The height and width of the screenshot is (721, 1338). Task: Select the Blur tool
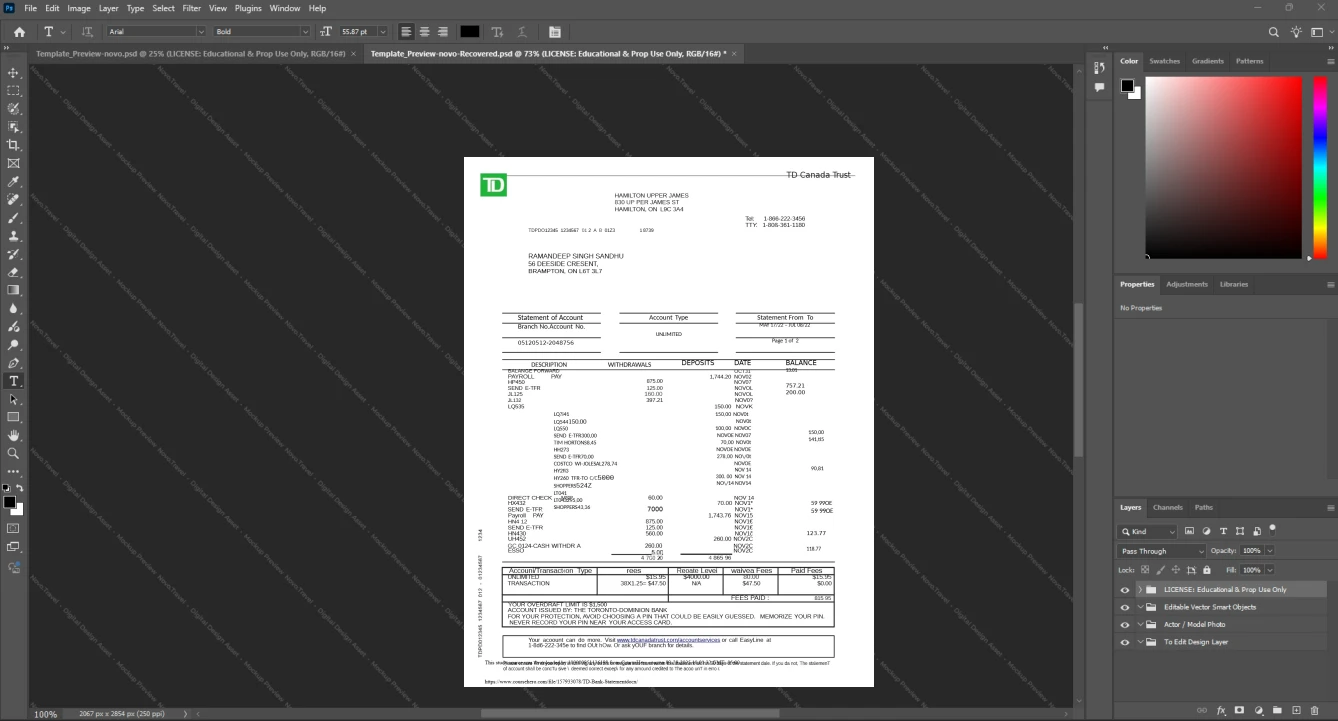pos(14,309)
